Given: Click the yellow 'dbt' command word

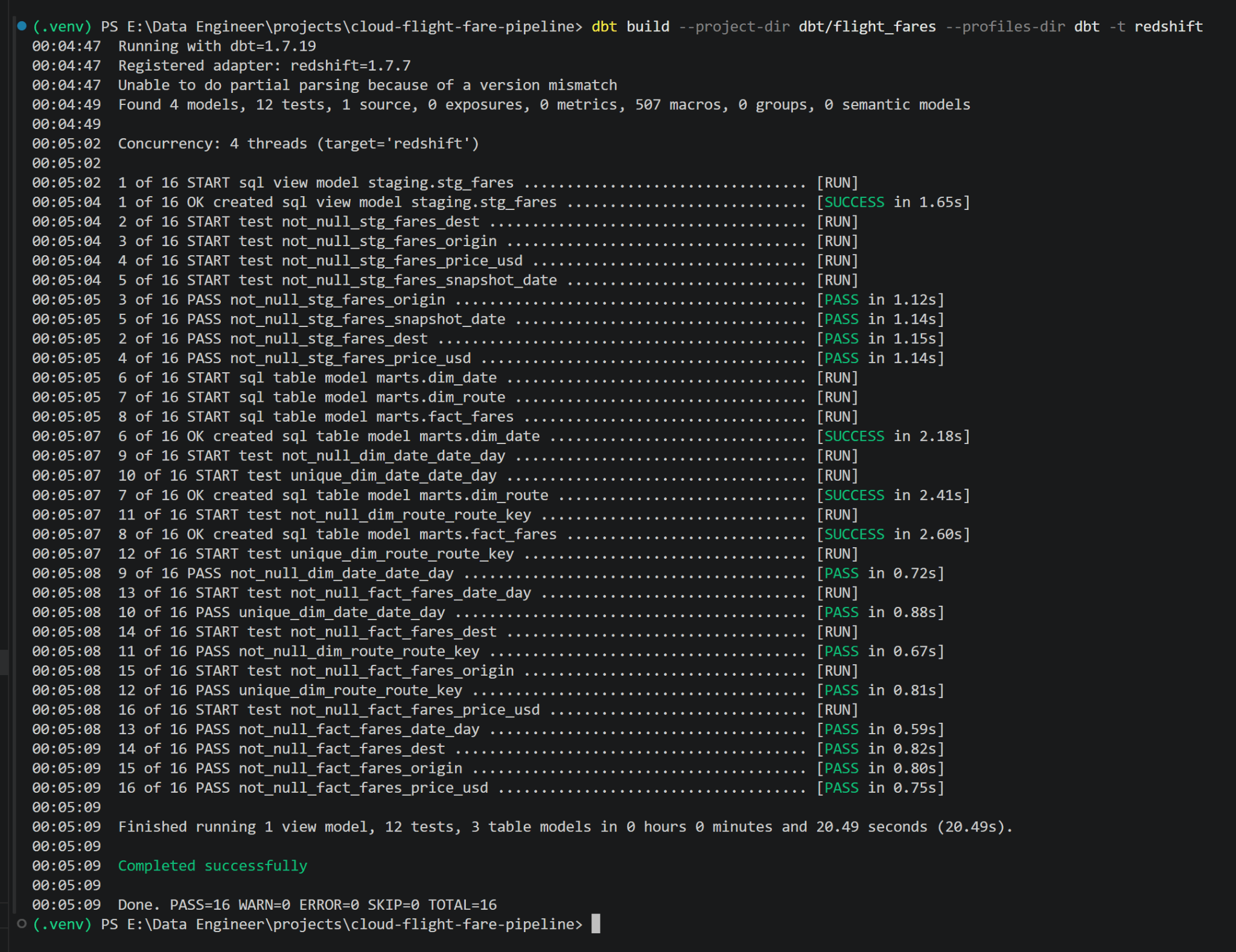Looking at the screenshot, I should point(604,27).
